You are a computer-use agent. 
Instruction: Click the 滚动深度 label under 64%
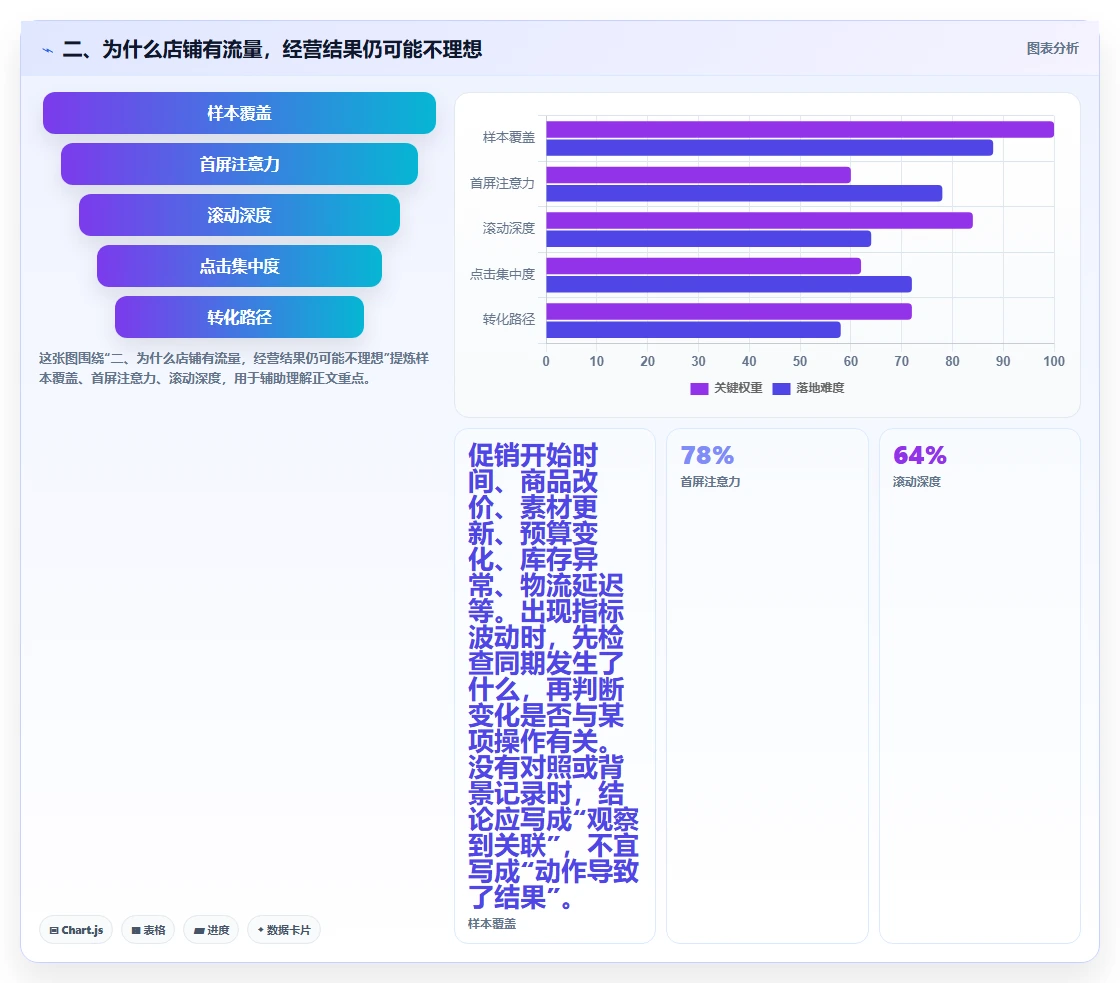point(916,482)
